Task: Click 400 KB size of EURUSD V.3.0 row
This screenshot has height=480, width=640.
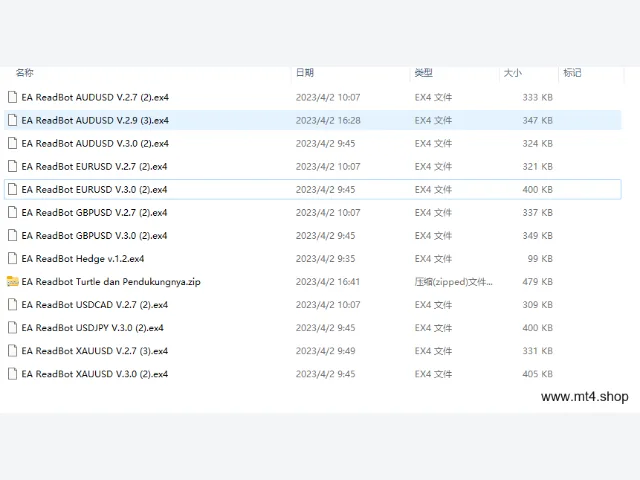Action: pyautogui.click(x=538, y=190)
